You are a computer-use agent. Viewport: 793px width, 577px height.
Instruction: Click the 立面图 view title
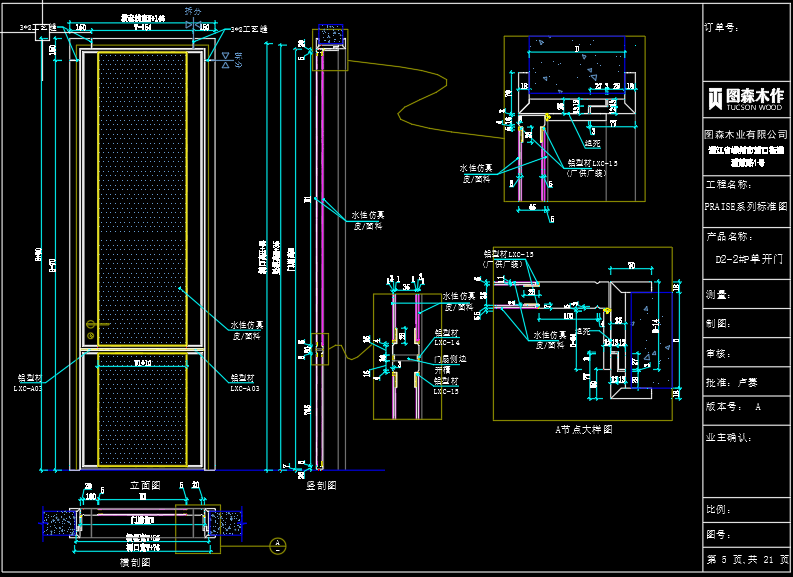click(x=145, y=483)
